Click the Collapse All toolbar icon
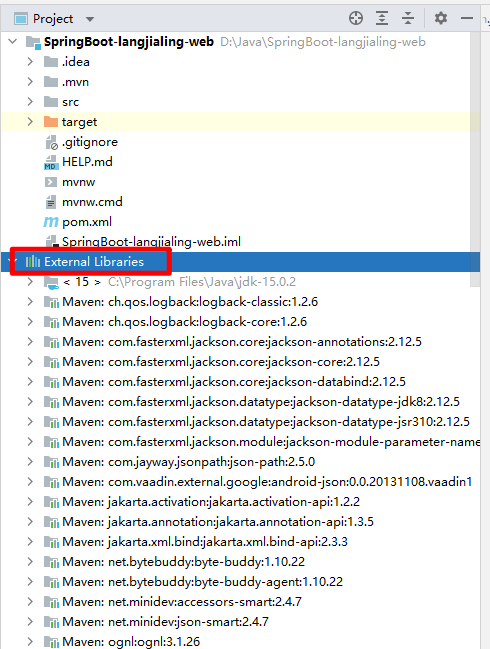This screenshot has width=490, height=649. (x=408, y=18)
